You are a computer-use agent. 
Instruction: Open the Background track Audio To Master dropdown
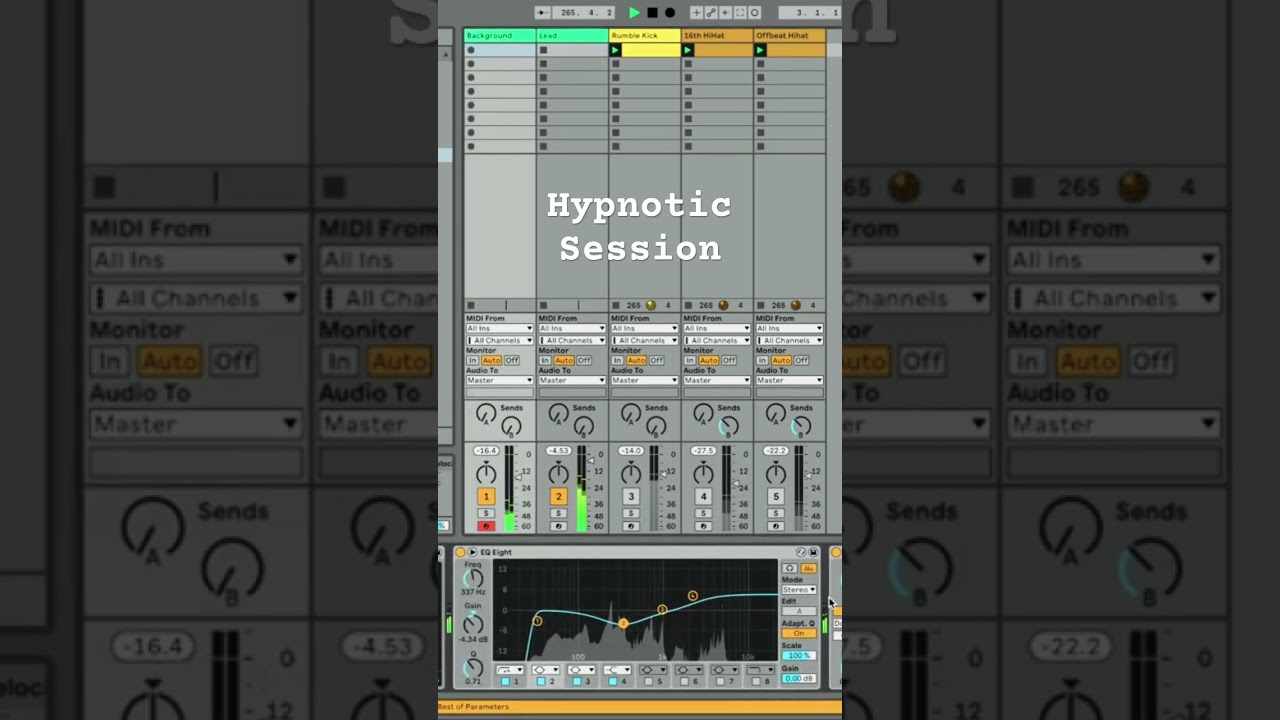click(x=500, y=380)
